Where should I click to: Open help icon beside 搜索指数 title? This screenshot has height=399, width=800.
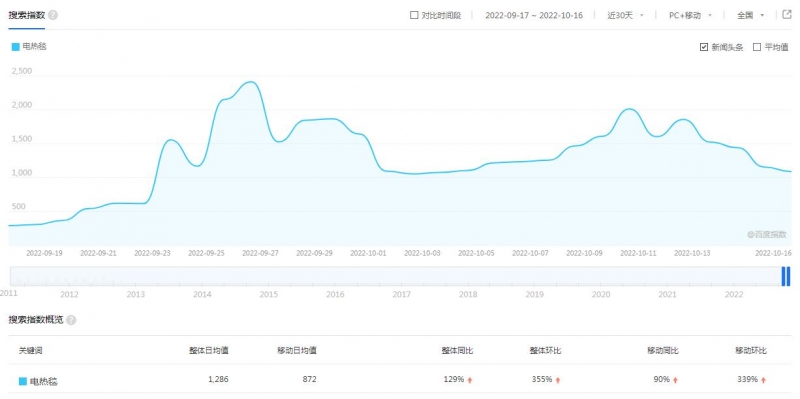coord(53,15)
